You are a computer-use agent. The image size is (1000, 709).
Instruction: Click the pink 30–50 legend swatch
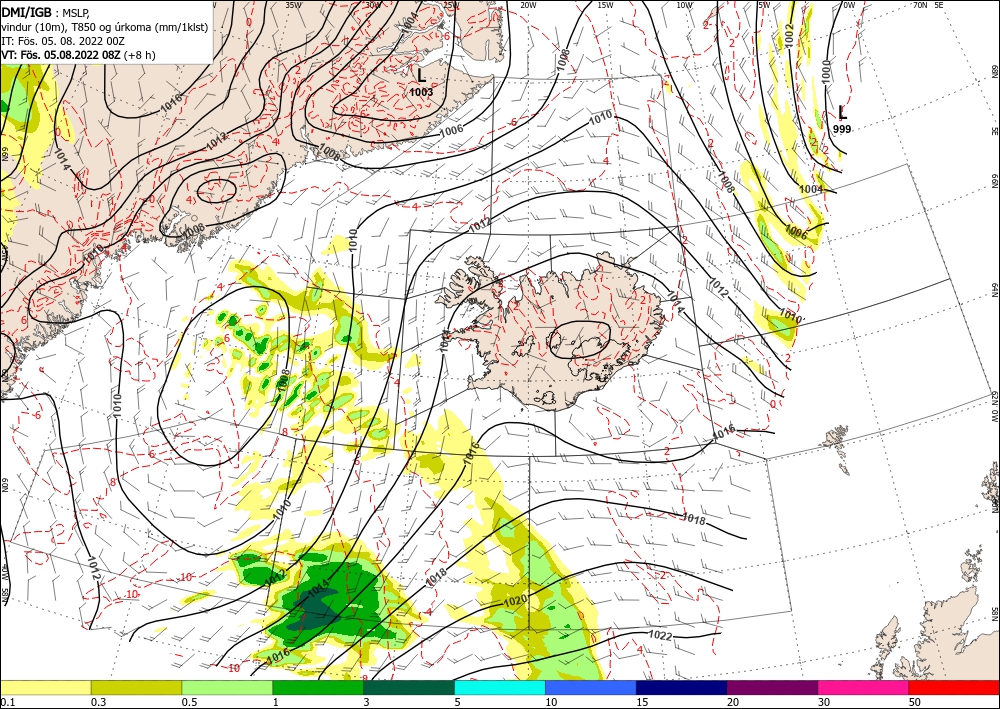pos(864,687)
